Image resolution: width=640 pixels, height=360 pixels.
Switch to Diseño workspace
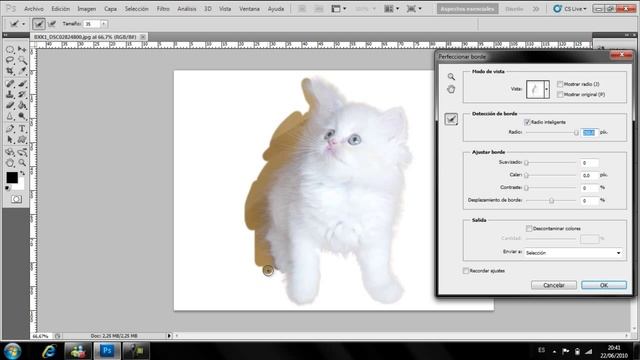click(x=514, y=9)
